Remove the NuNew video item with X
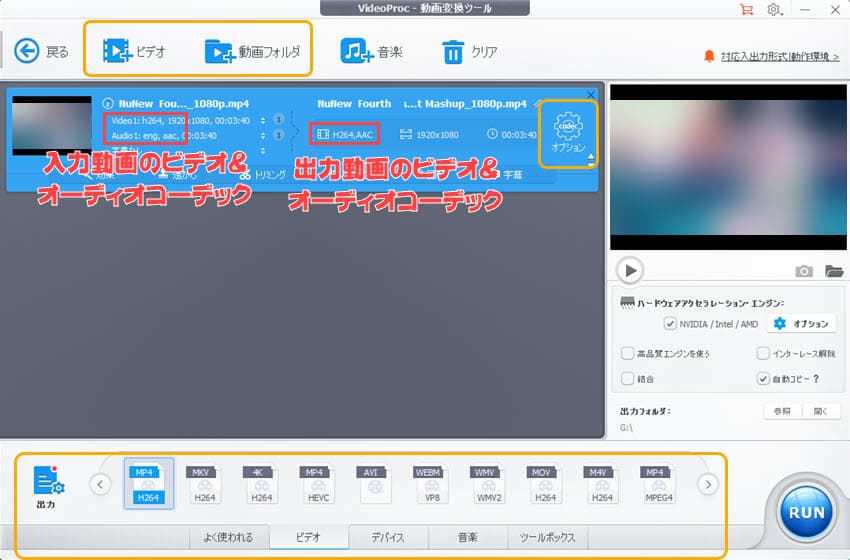 [590, 95]
